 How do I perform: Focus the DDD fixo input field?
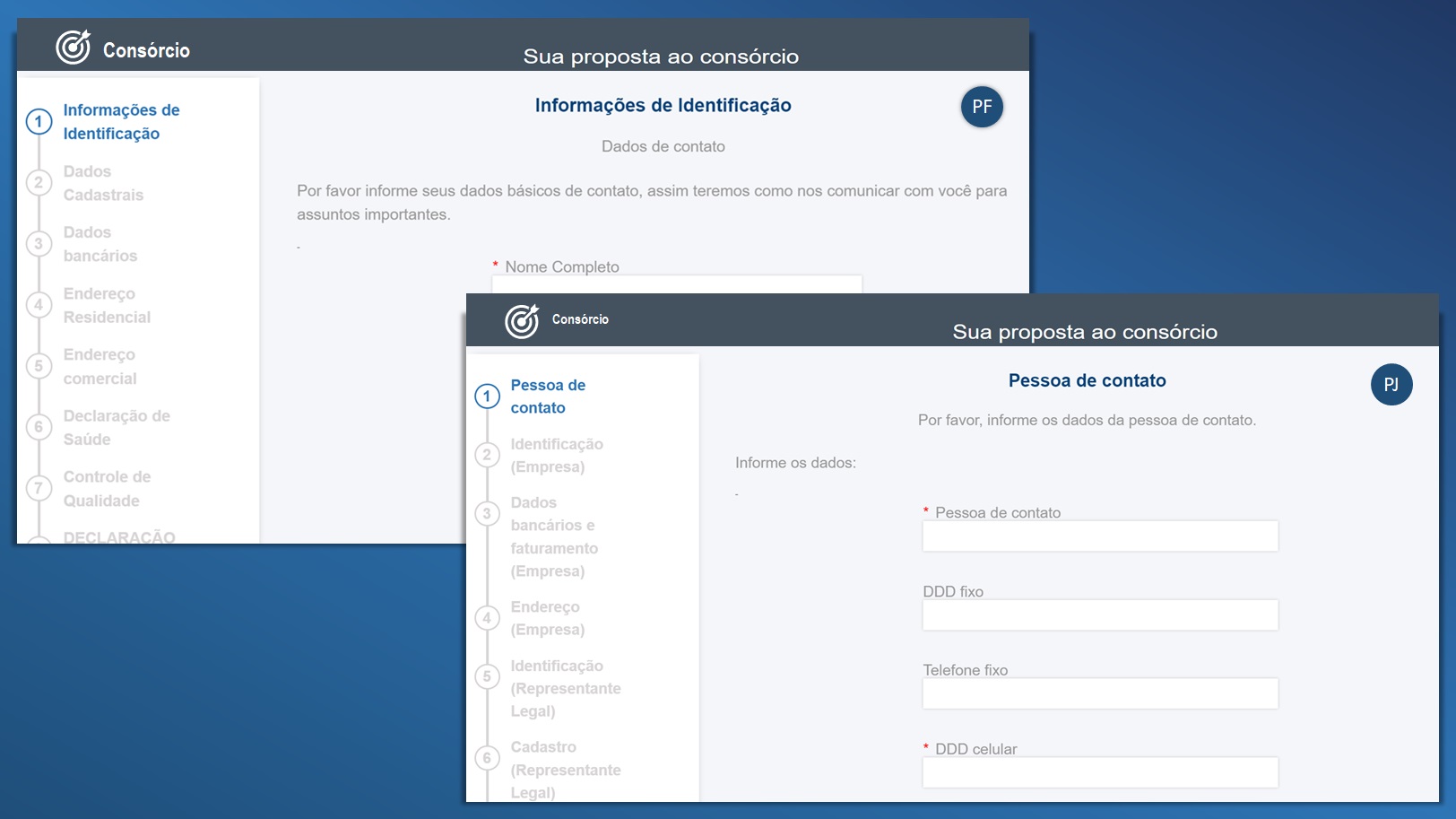click(1099, 615)
